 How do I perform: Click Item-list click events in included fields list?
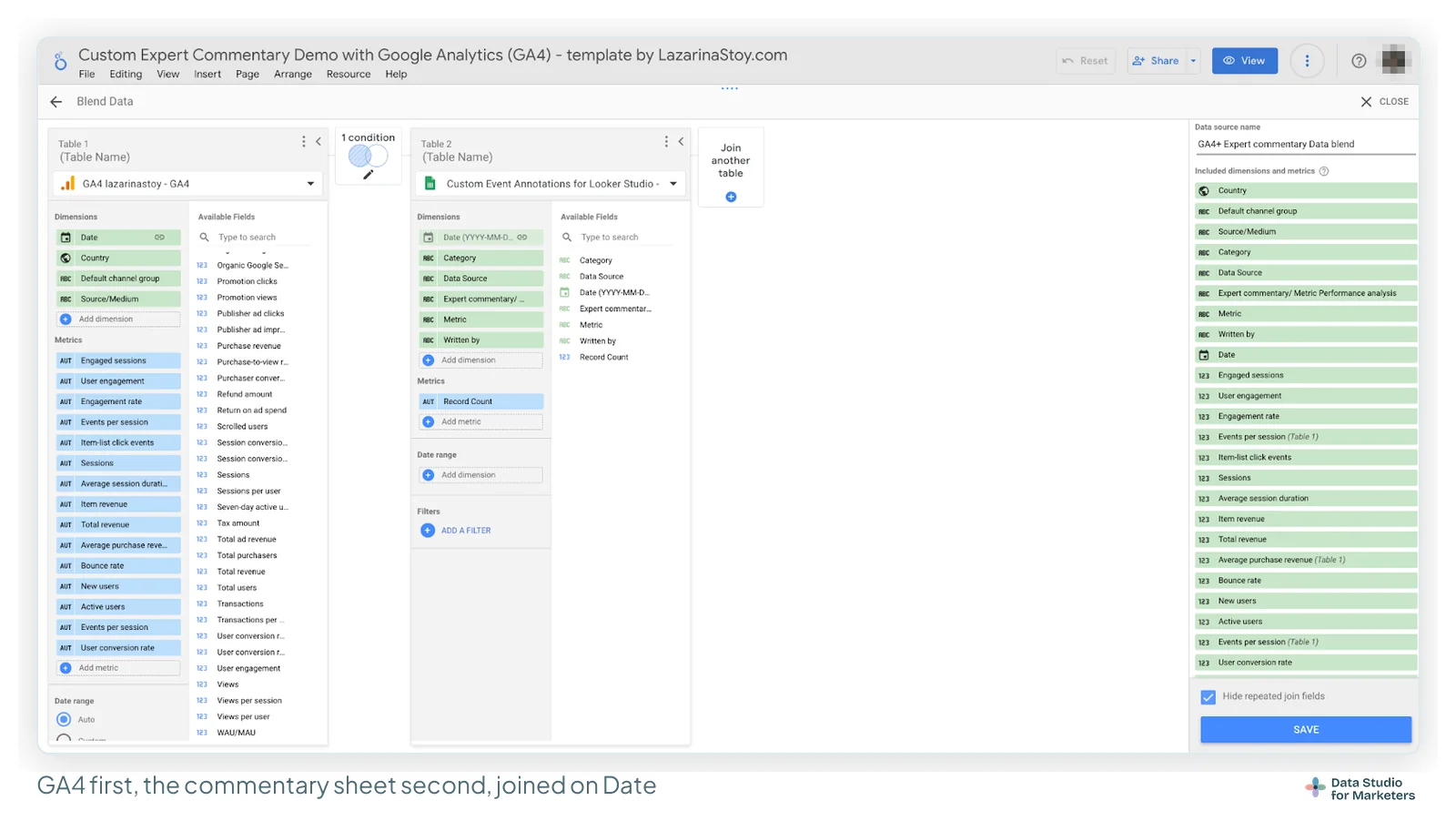(x=1306, y=458)
